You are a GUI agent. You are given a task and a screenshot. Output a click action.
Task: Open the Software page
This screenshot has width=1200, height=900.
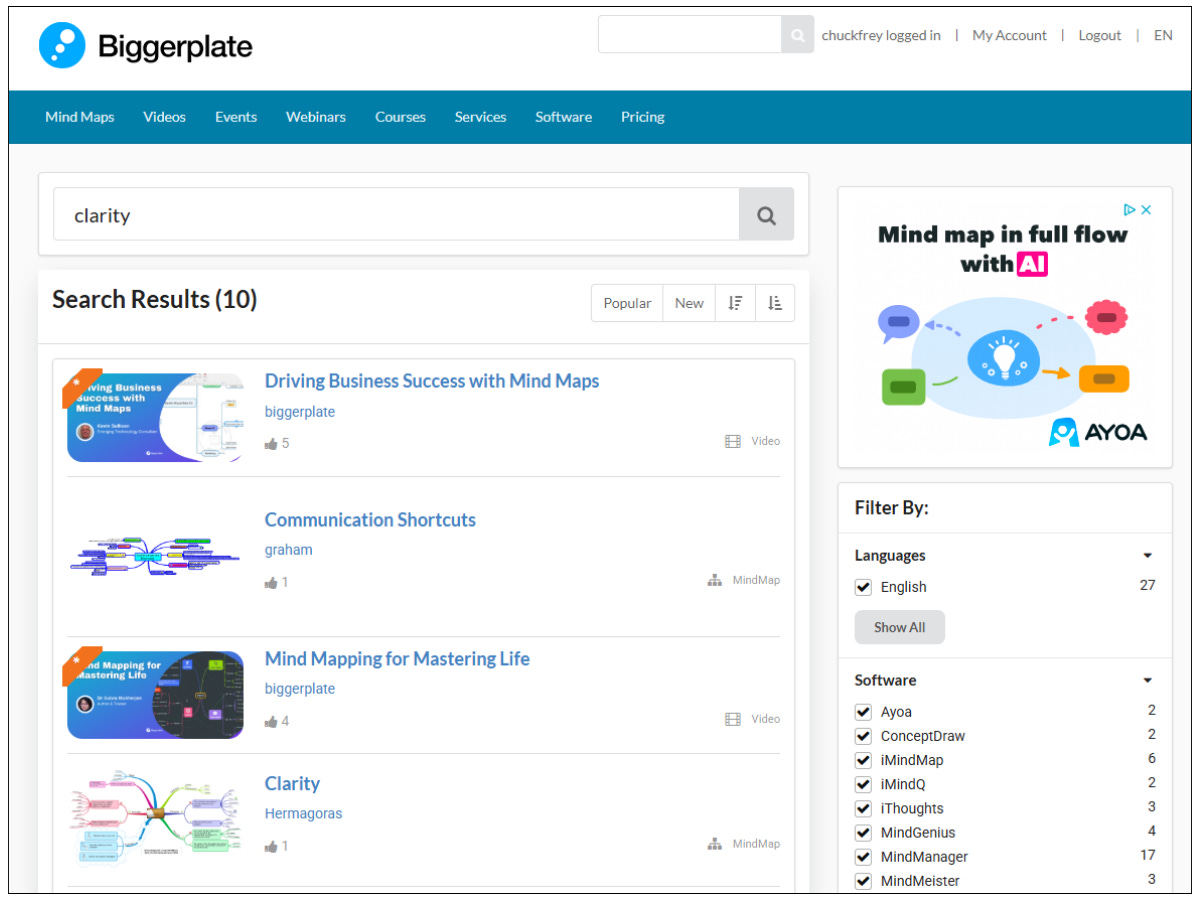coord(563,117)
